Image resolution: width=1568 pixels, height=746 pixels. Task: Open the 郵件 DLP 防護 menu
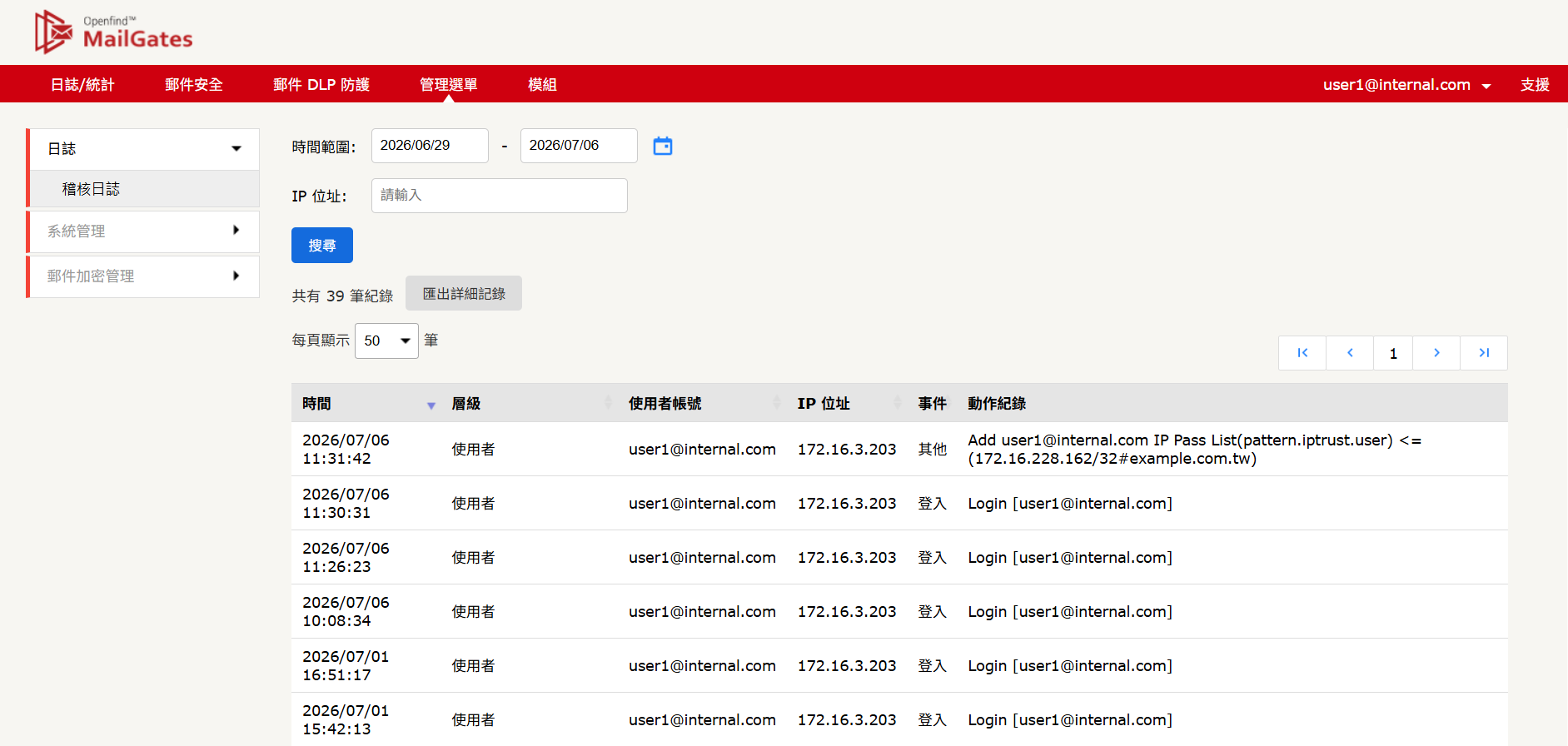tap(321, 85)
